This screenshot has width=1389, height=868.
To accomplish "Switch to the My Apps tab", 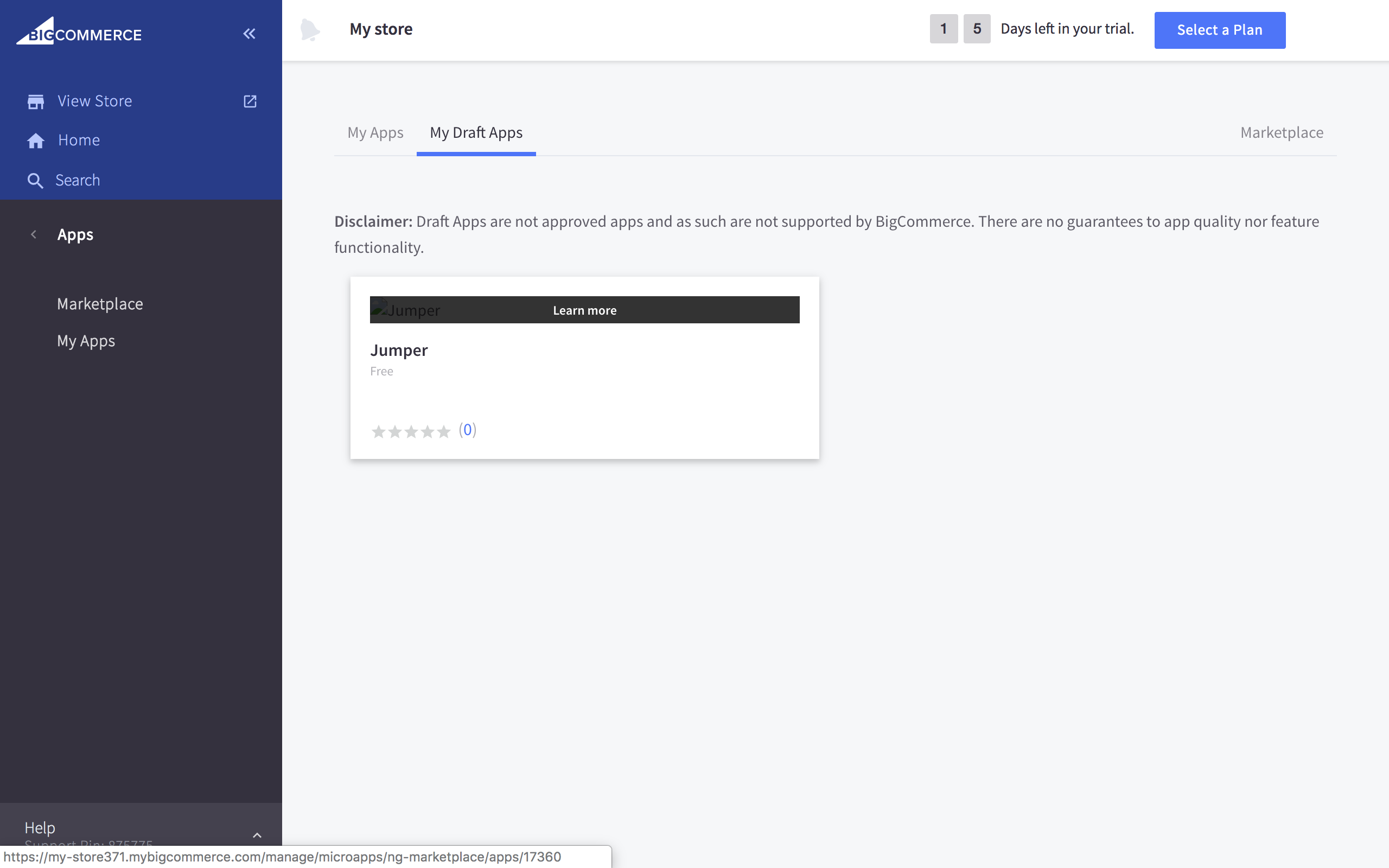I will click(375, 132).
